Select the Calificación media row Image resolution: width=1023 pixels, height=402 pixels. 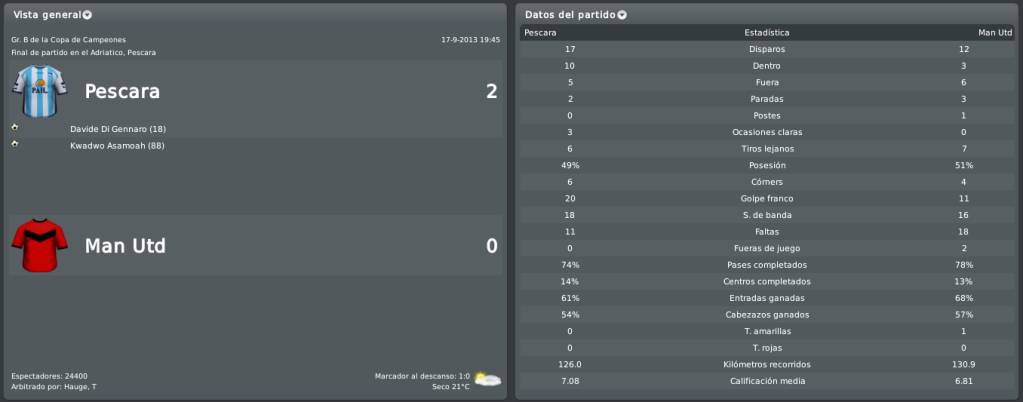767,381
